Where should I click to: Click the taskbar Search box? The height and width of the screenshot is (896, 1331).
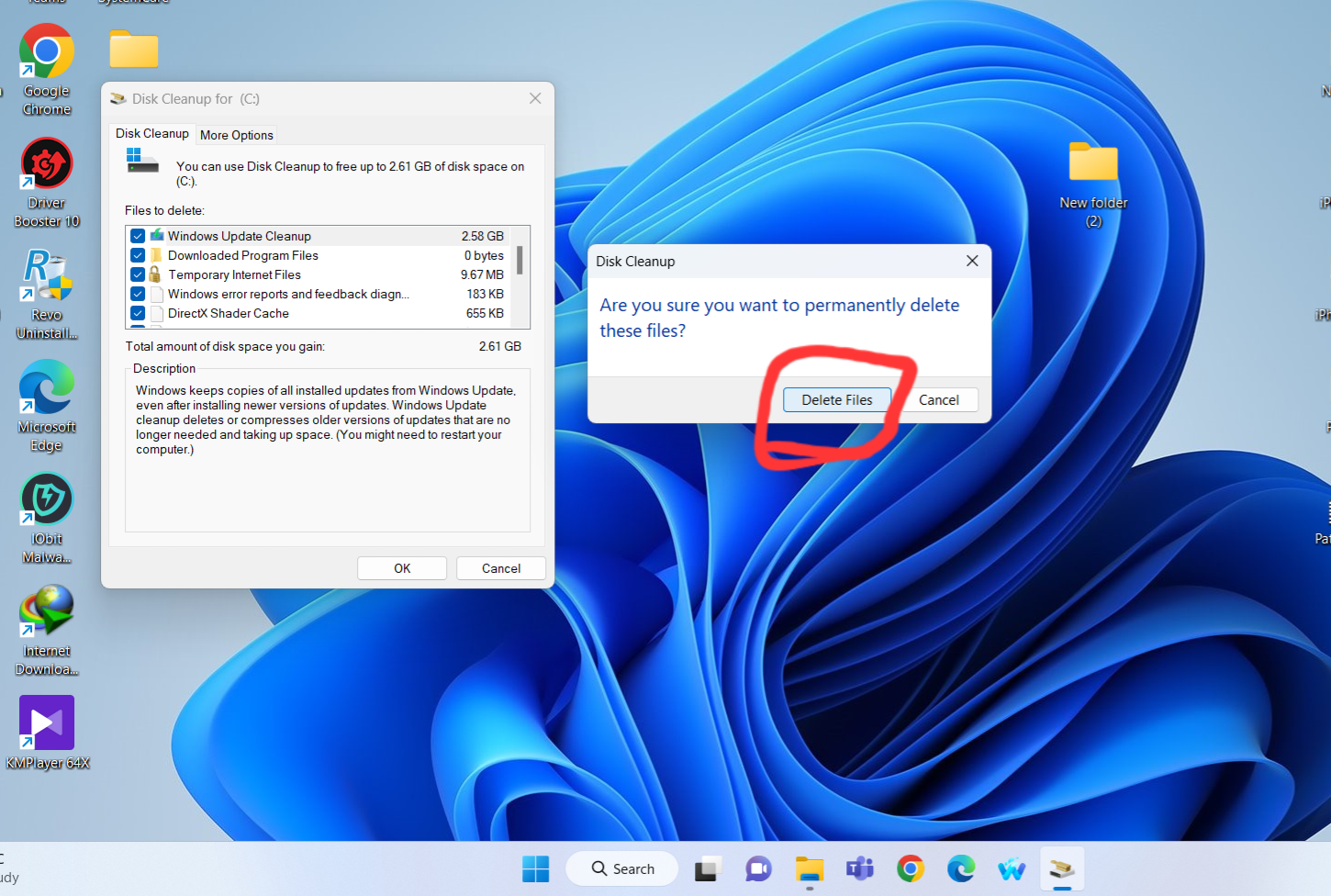(623, 868)
